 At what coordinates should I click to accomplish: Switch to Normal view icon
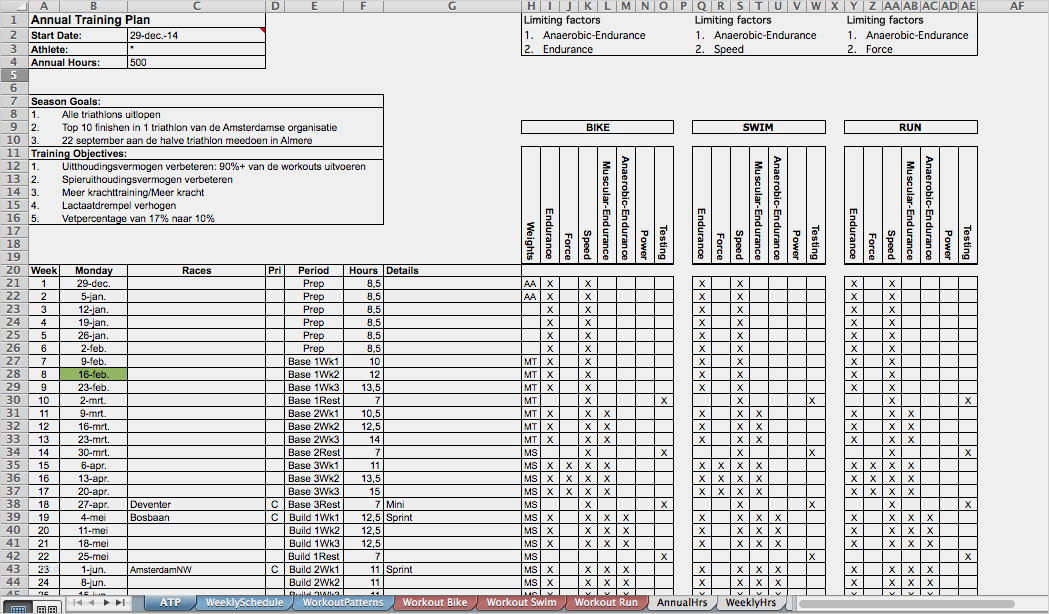[17, 608]
